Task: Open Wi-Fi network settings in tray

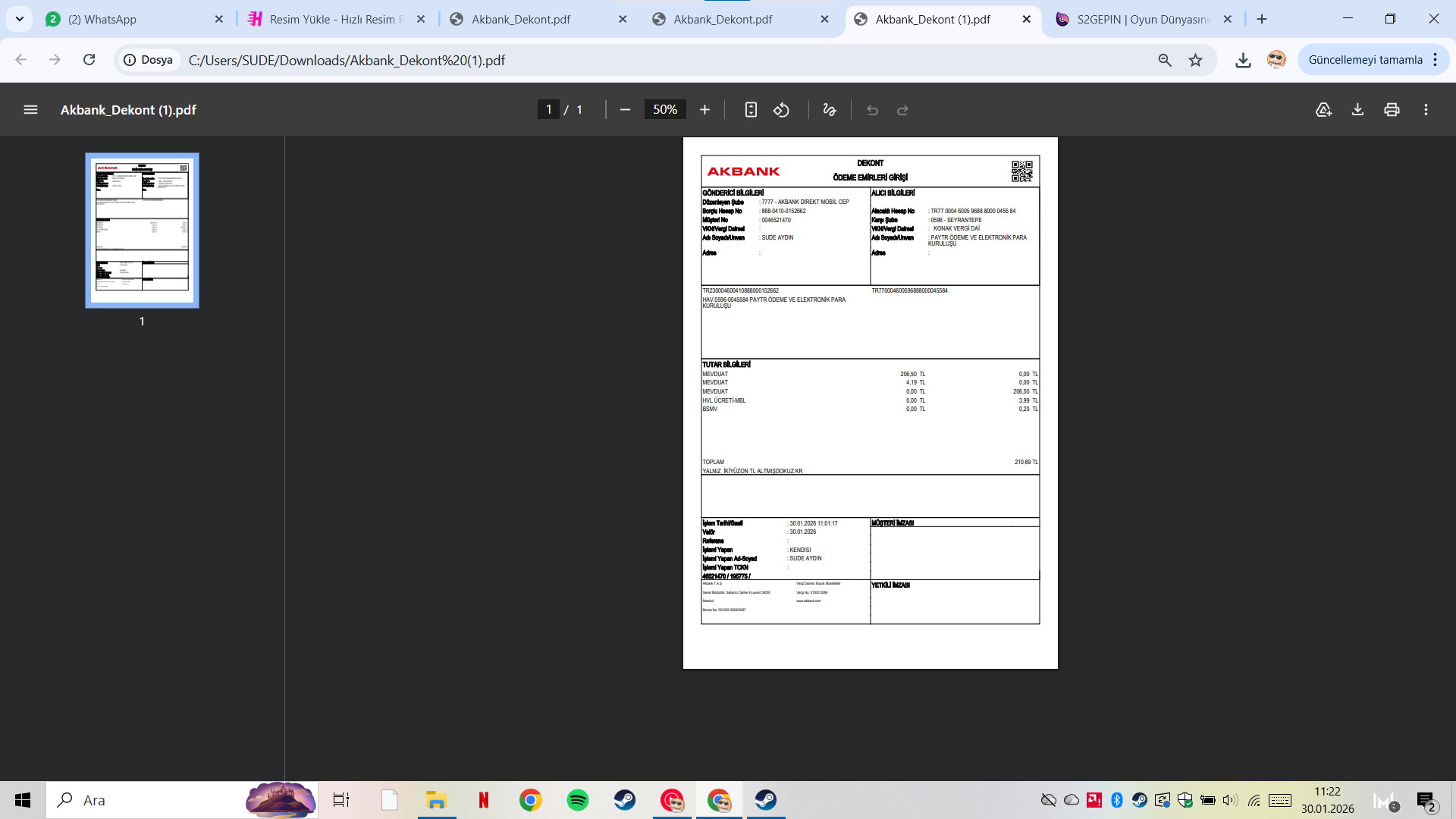Action: (x=1254, y=800)
